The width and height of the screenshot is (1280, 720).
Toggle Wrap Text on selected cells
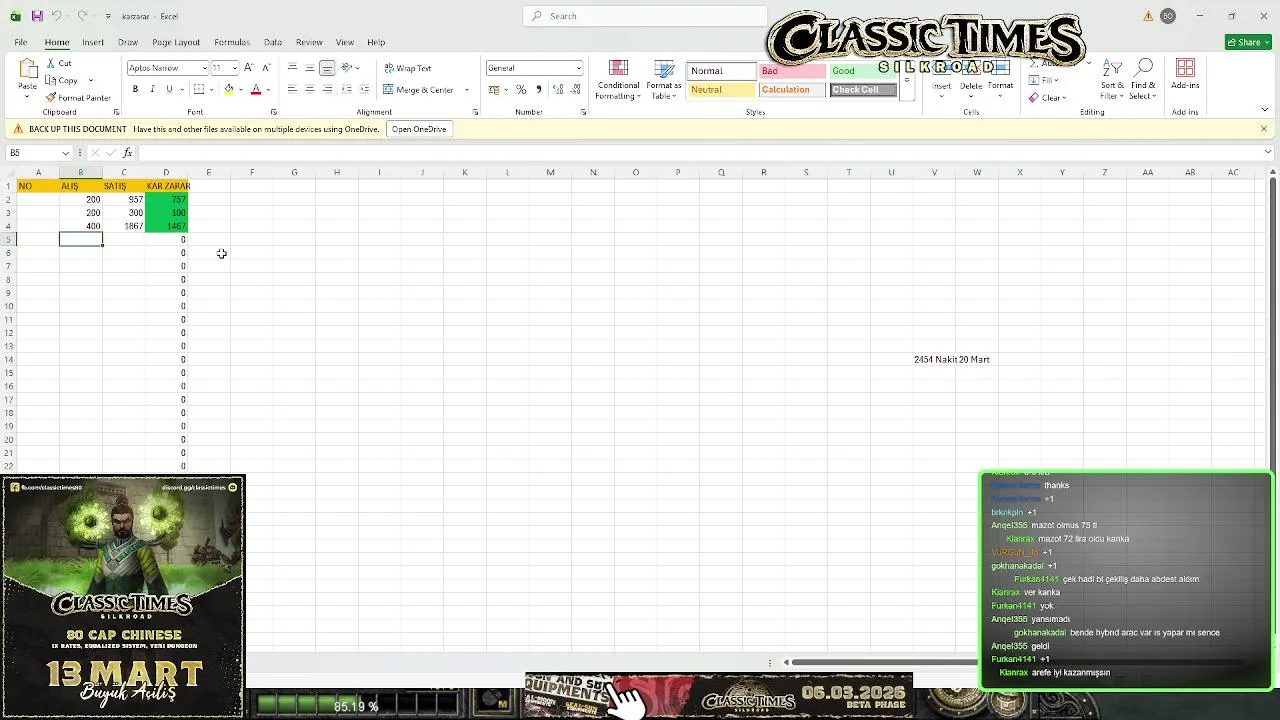[x=408, y=68]
